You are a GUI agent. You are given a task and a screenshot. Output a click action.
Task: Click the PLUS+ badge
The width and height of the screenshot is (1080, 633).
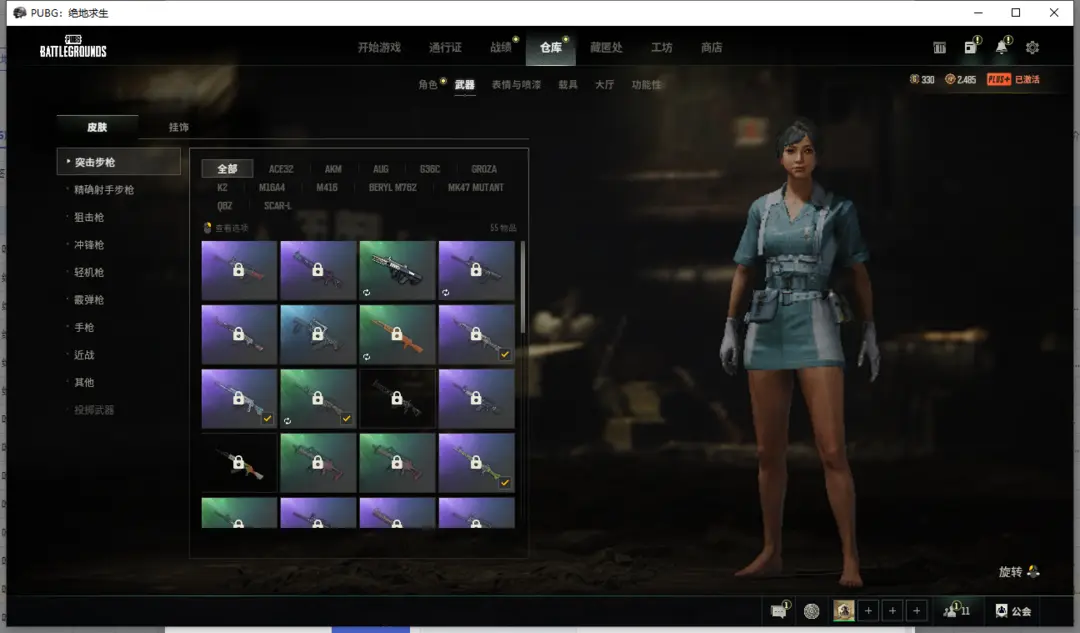tap(999, 79)
